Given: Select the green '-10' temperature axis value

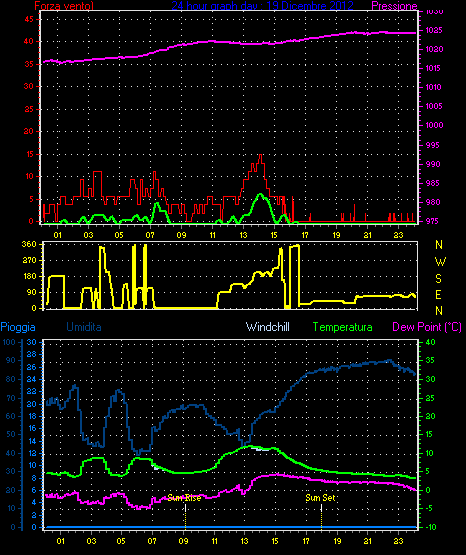Looking at the screenshot, I should 431,527.
